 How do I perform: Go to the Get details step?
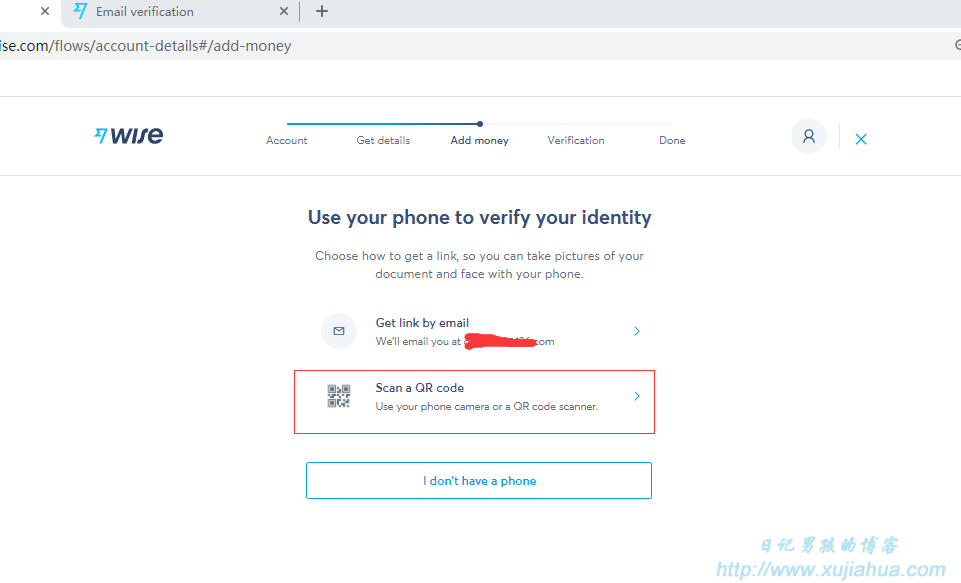pyautogui.click(x=383, y=140)
